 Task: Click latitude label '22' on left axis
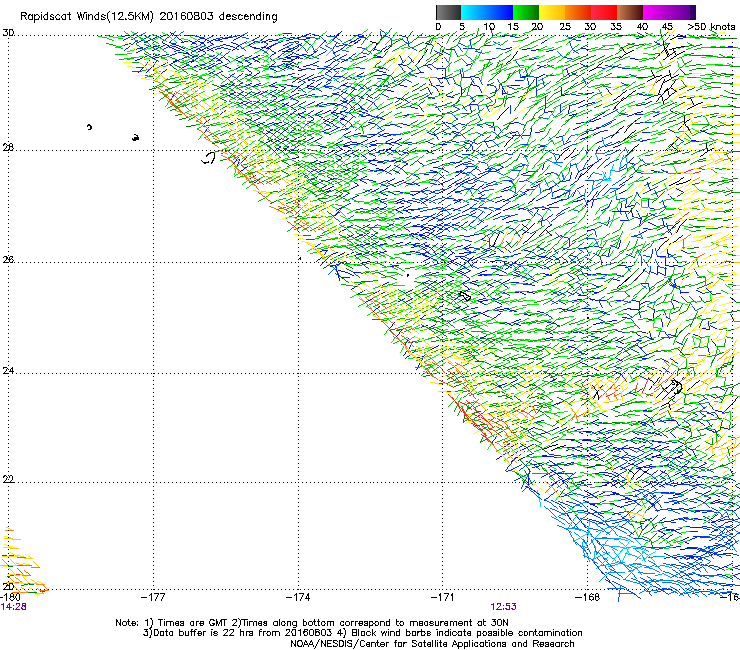[x=8, y=479]
